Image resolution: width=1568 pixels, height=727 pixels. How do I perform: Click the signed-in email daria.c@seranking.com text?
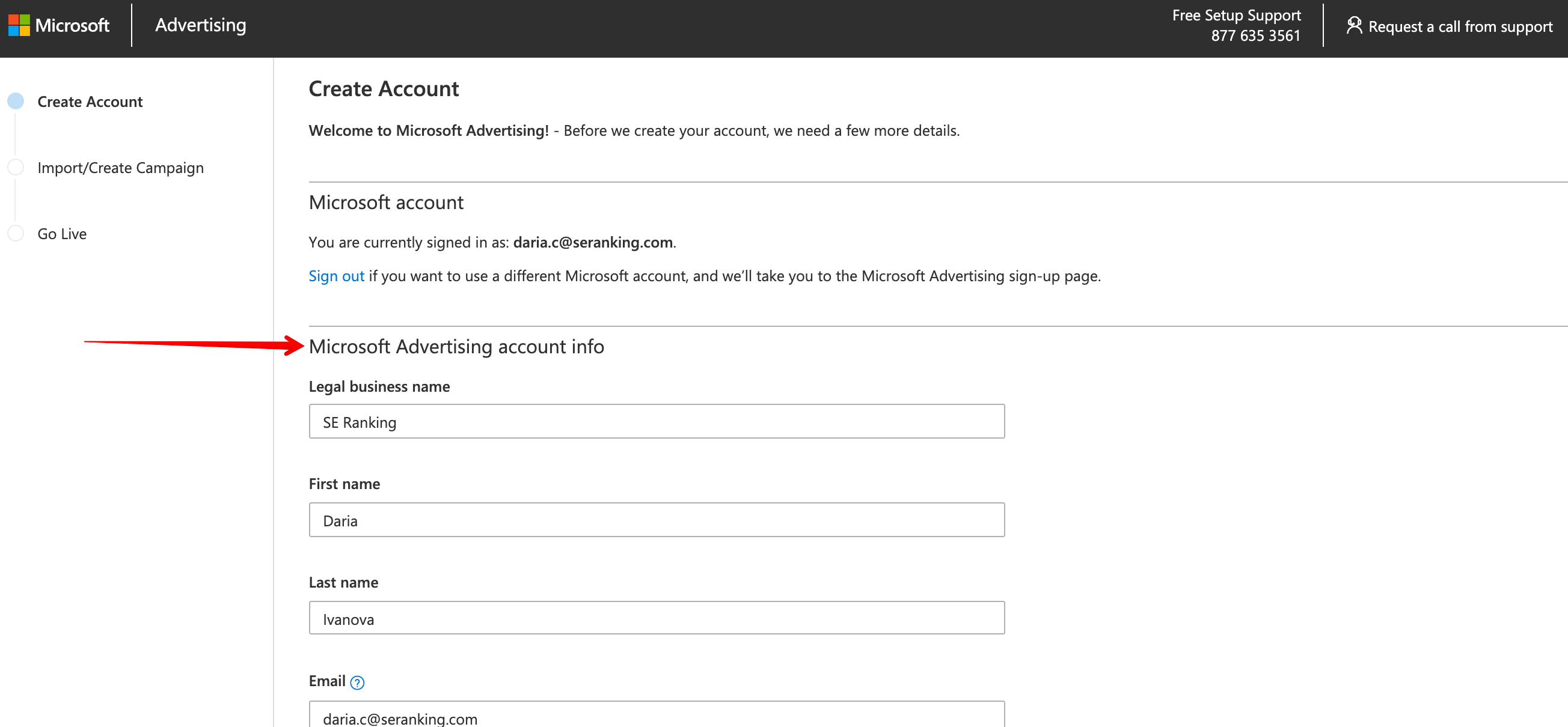click(x=593, y=243)
